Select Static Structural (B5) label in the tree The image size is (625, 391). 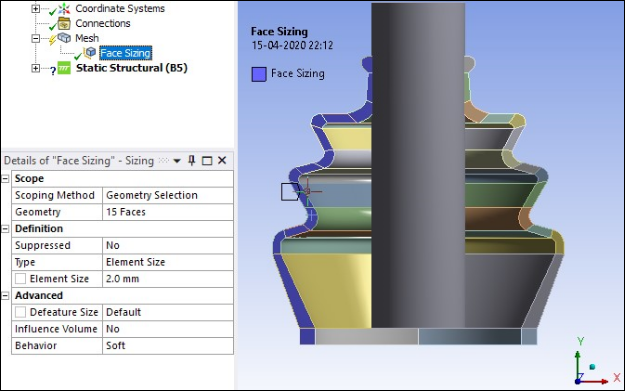point(132,68)
